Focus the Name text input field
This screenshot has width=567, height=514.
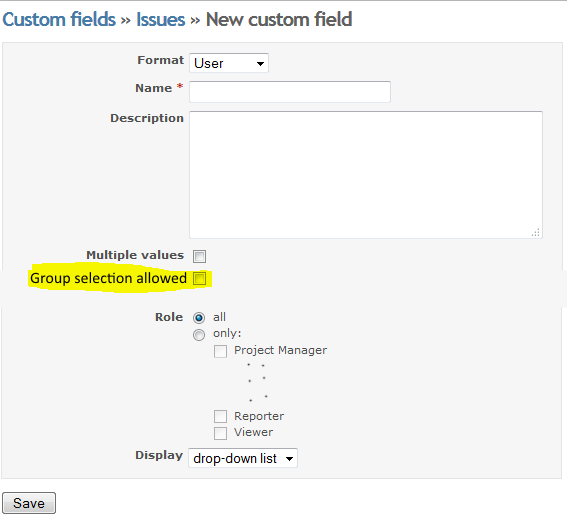click(x=290, y=92)
